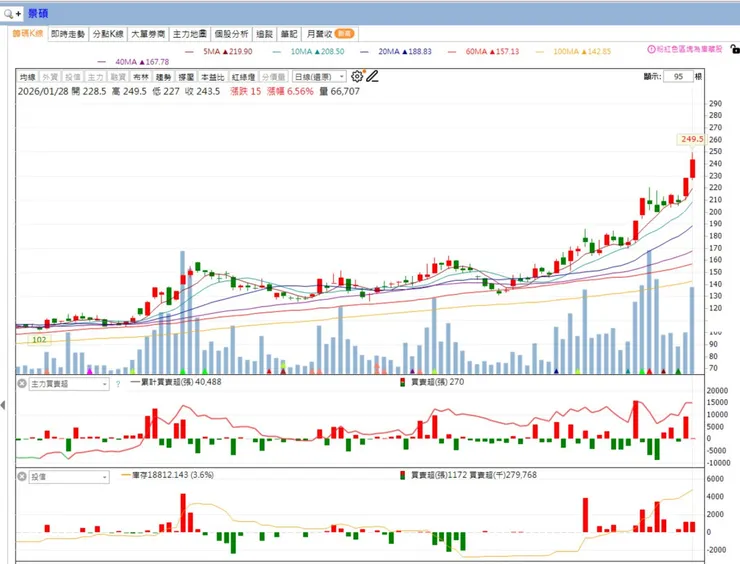Click the help question mark beside 主力買賣超
The width and height of the screenshot is (740, 564).
118,384
